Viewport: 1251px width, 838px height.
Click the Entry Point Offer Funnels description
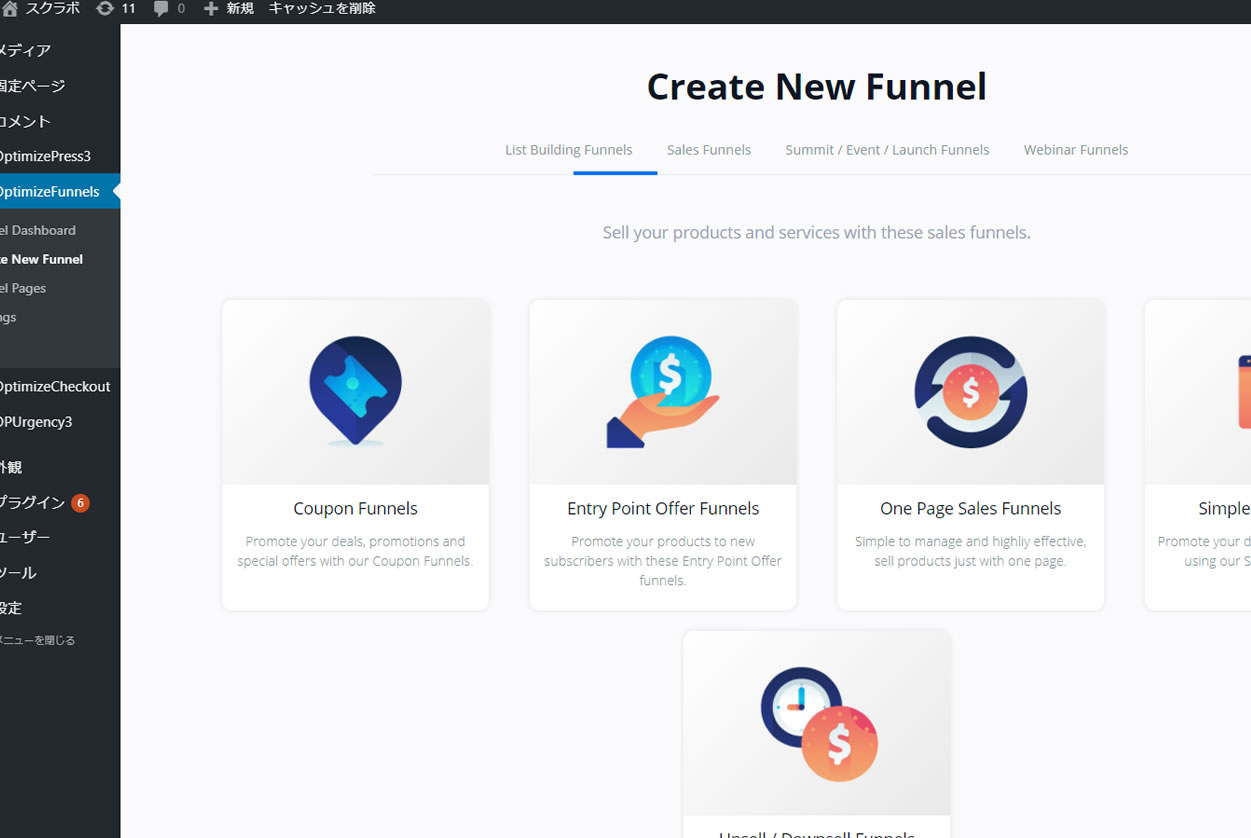[x=663, y=561]
